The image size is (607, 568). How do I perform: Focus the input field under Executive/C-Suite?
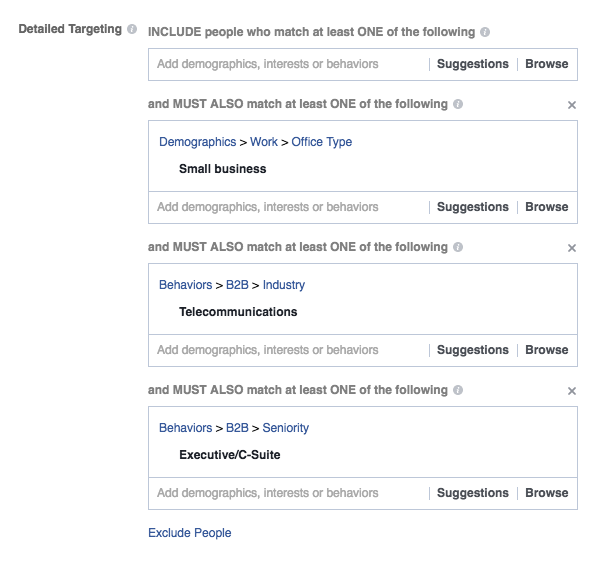coord(288,493)
